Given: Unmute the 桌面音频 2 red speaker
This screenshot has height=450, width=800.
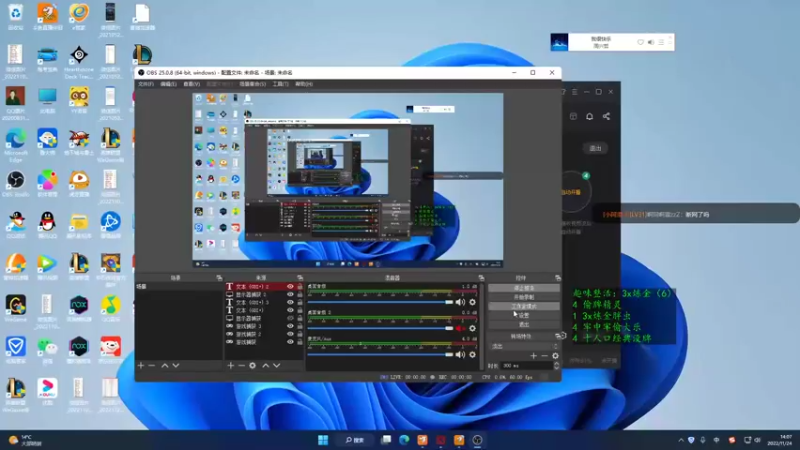Looking at the screenshot, I should tap(460, 328).
